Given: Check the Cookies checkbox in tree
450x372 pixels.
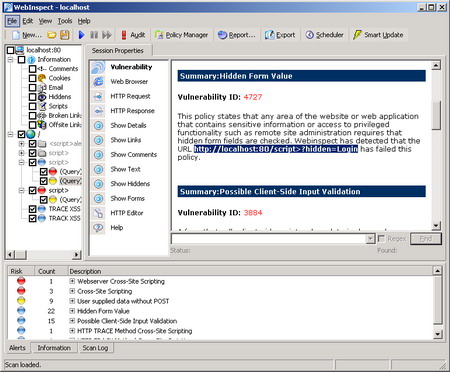Looking at the screenshot, I should pos(32,78).
